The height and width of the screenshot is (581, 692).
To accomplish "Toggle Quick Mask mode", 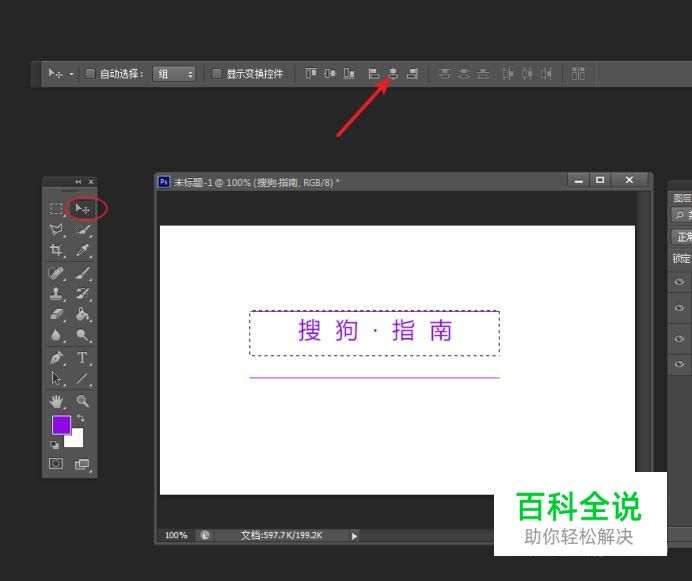I will (x=56, y=464).
